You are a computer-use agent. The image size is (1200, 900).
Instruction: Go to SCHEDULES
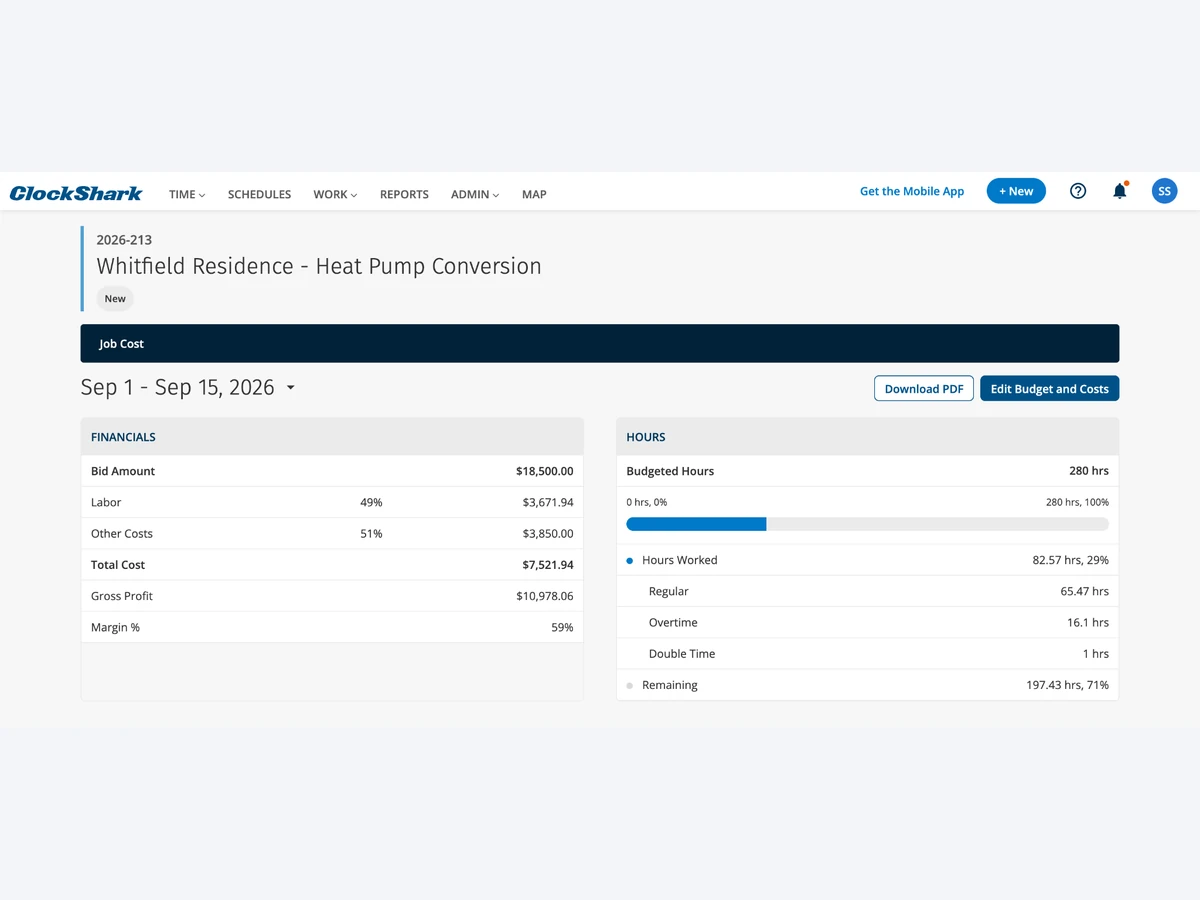coord(259,194)
